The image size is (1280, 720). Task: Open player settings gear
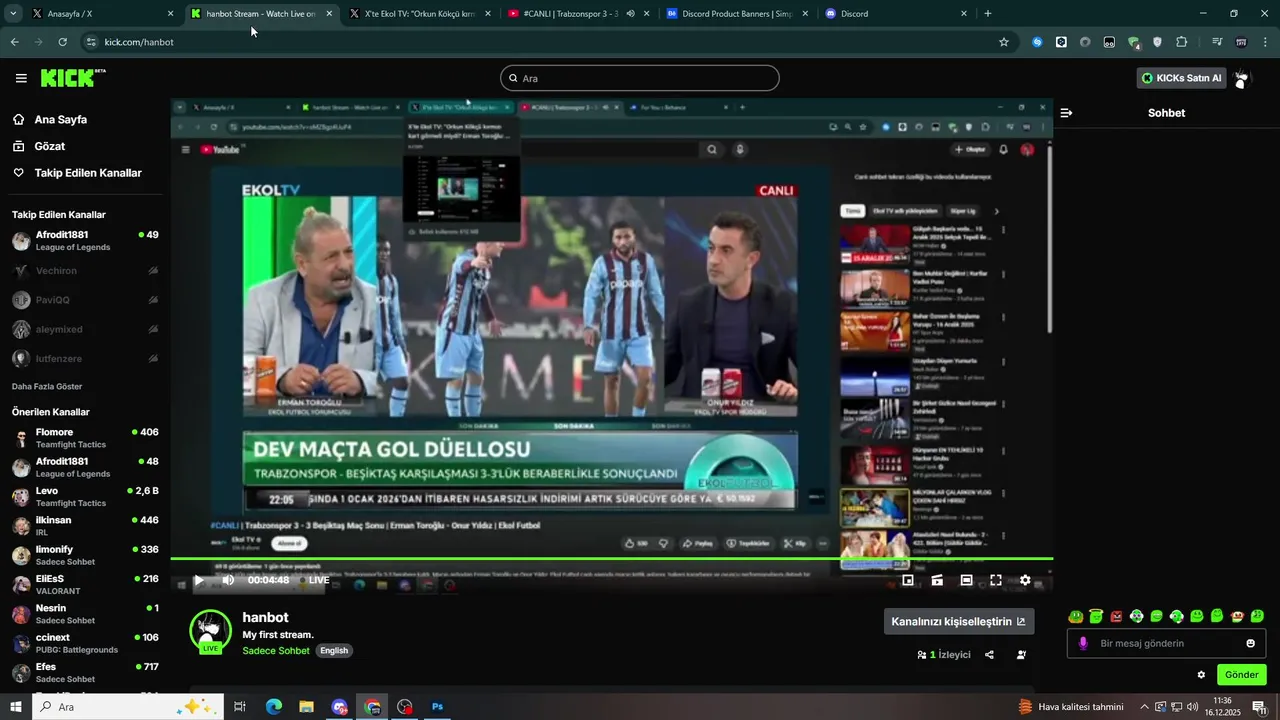point(1025,580)
